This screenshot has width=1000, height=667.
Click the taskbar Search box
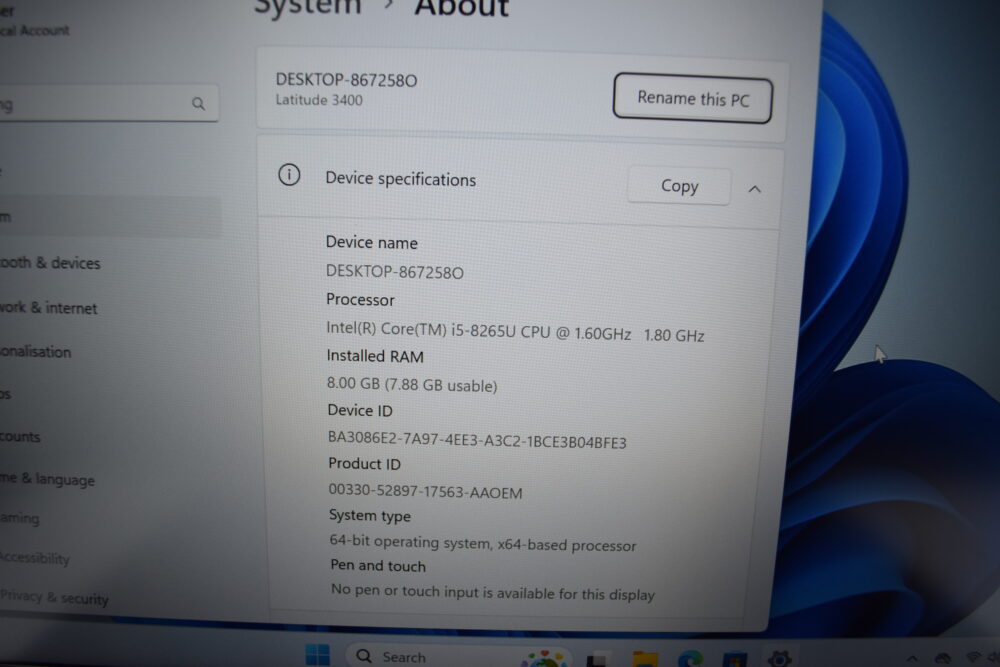pos(459,656)
